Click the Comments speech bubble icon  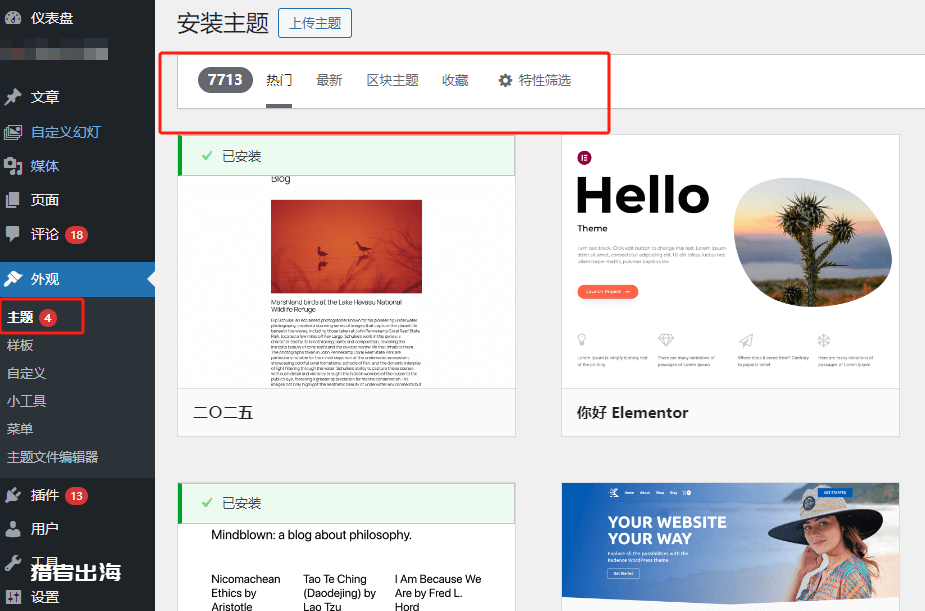click(13, 234)
